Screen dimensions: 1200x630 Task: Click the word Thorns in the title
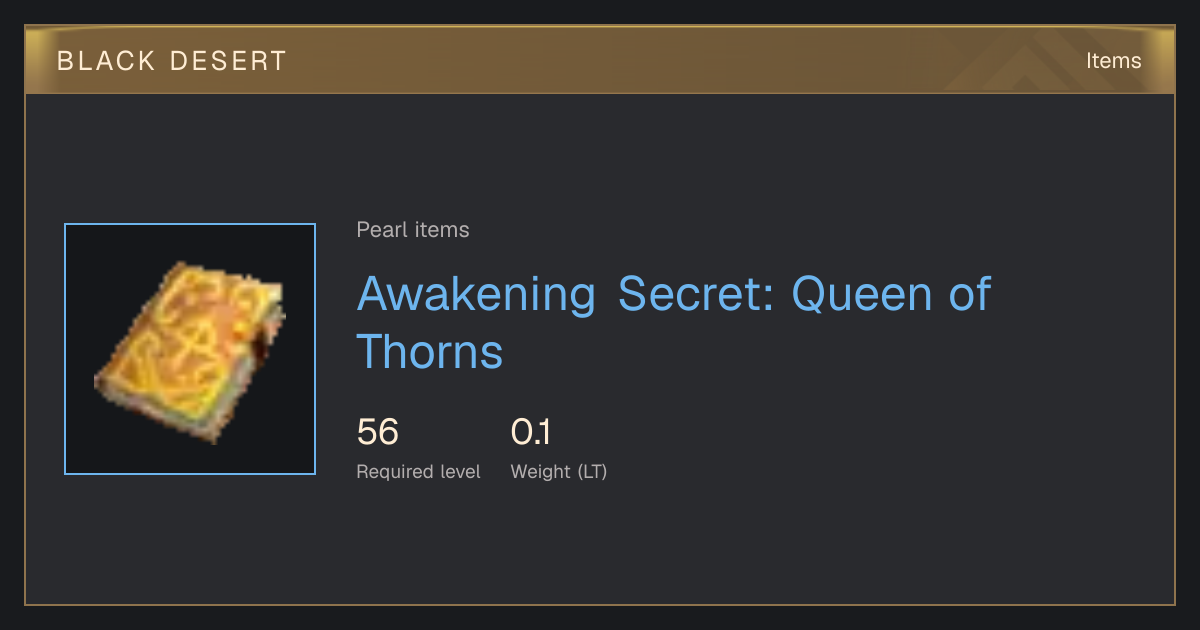pyautogui.click(x=430, y=352)
